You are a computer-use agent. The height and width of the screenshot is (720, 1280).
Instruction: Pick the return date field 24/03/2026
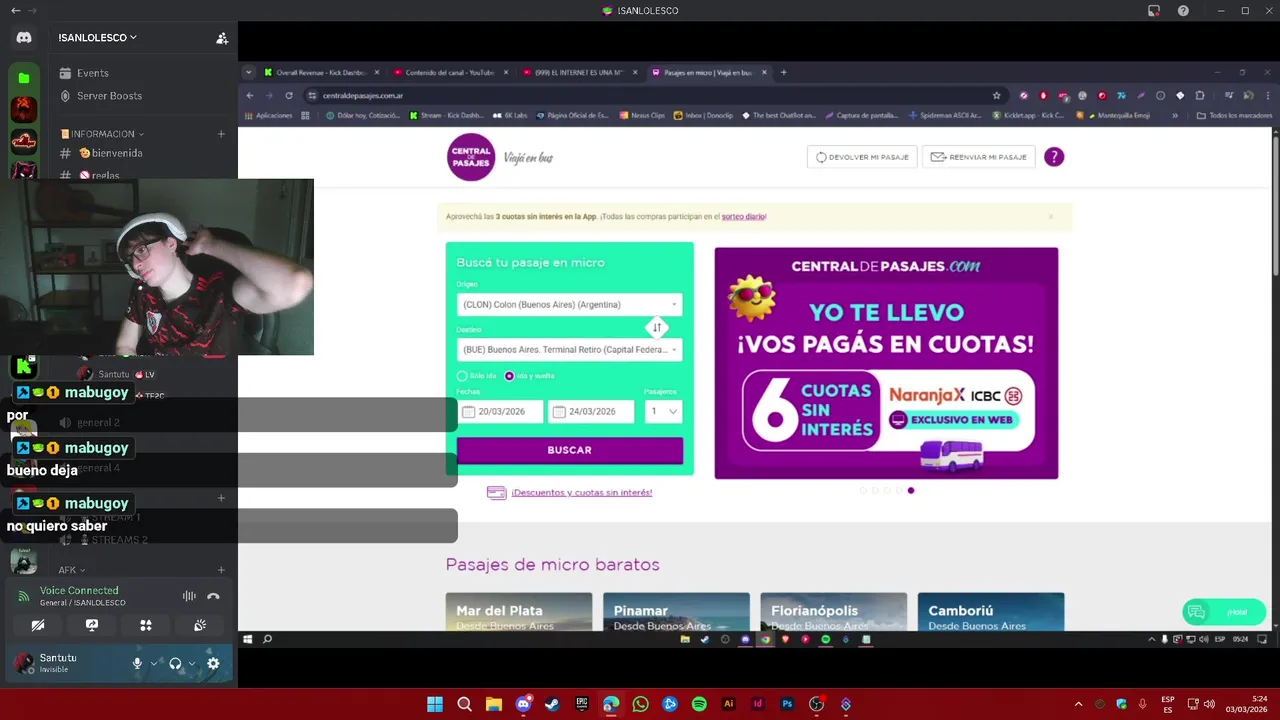coord(590,411)
